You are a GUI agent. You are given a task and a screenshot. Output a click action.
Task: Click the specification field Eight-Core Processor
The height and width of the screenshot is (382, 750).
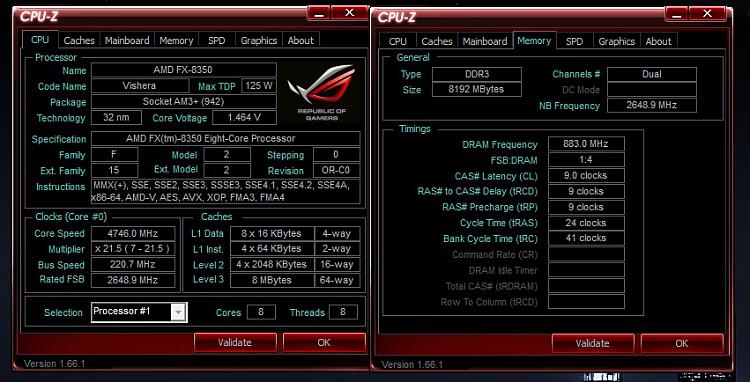click(x=225, y=139)
